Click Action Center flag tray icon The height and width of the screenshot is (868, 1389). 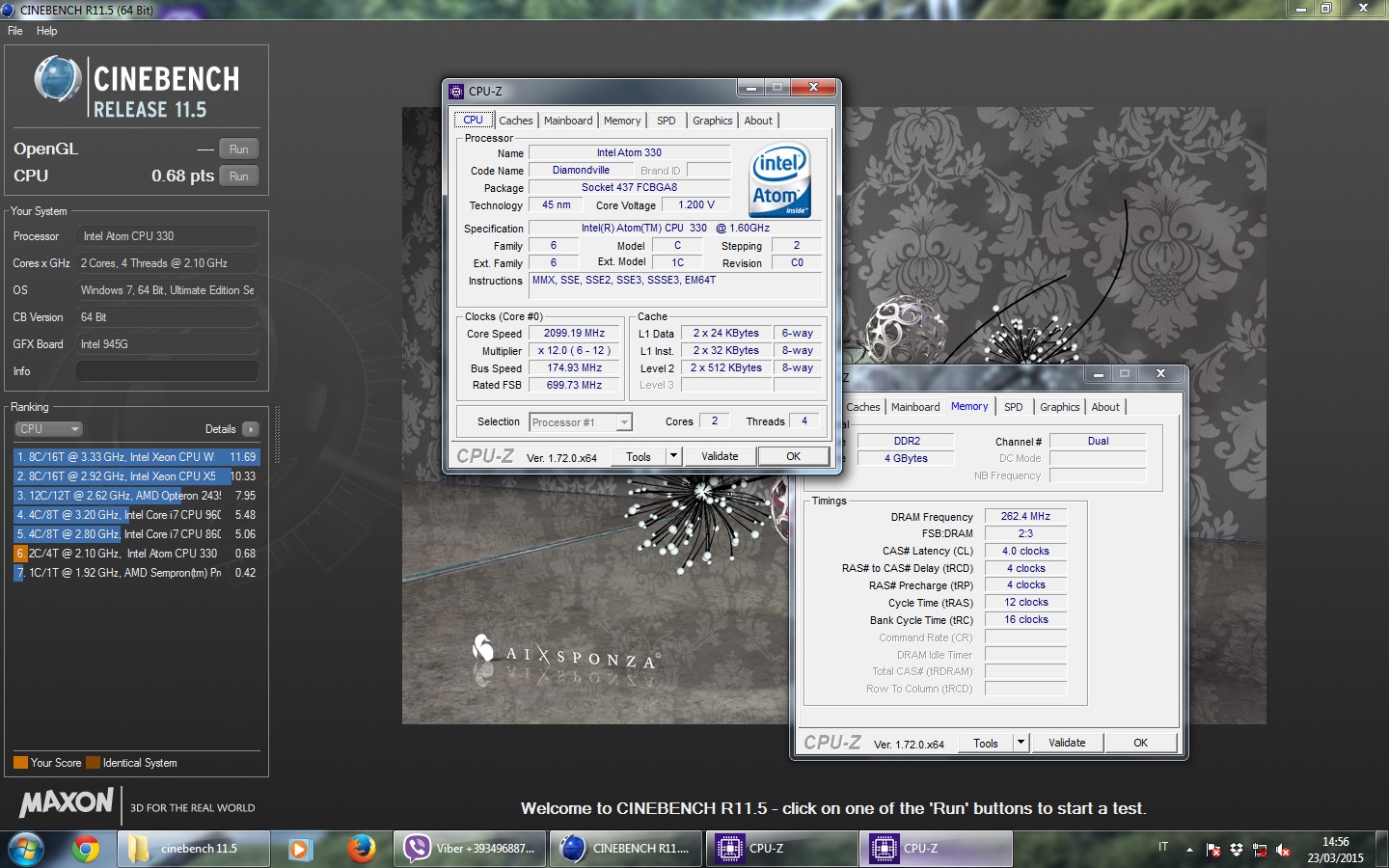click(x=1213, y=850)
